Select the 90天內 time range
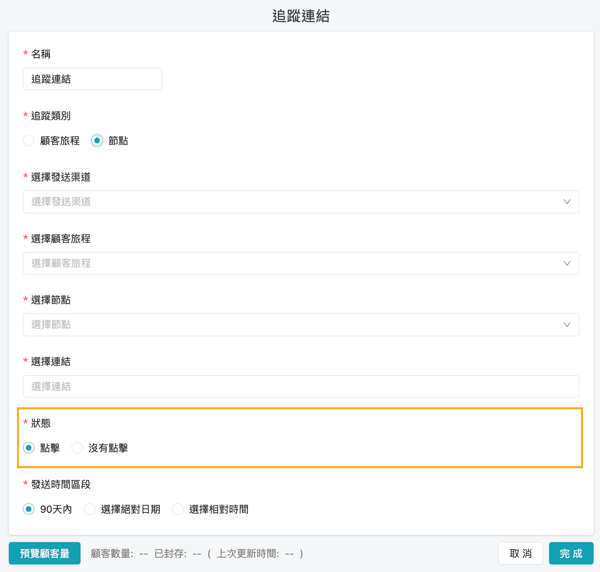 30,509
